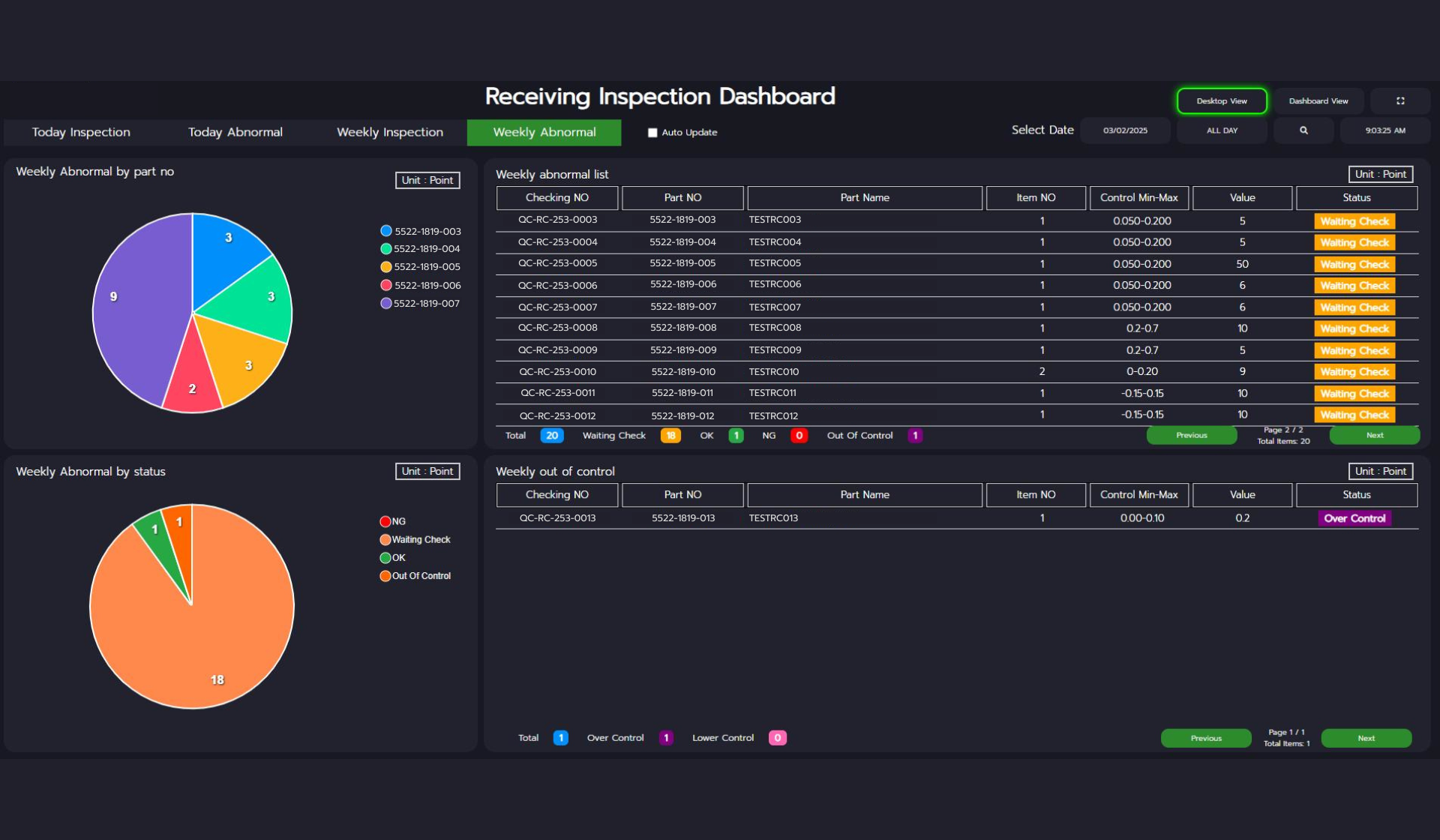The height and width of the screenshot is (840, 1440).
Task: Switch to Desktop View mode
Action: coord(1221,101)
